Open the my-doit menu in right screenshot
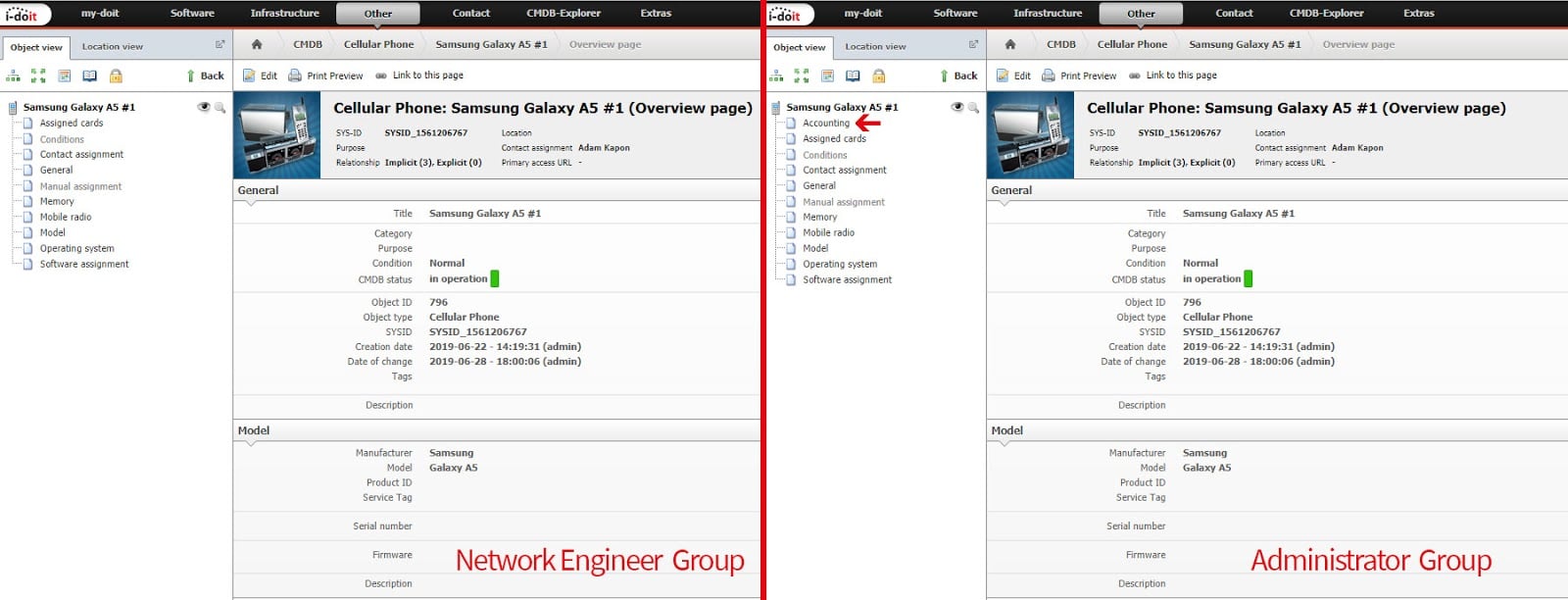1568x600 pixels. (863, 14)
